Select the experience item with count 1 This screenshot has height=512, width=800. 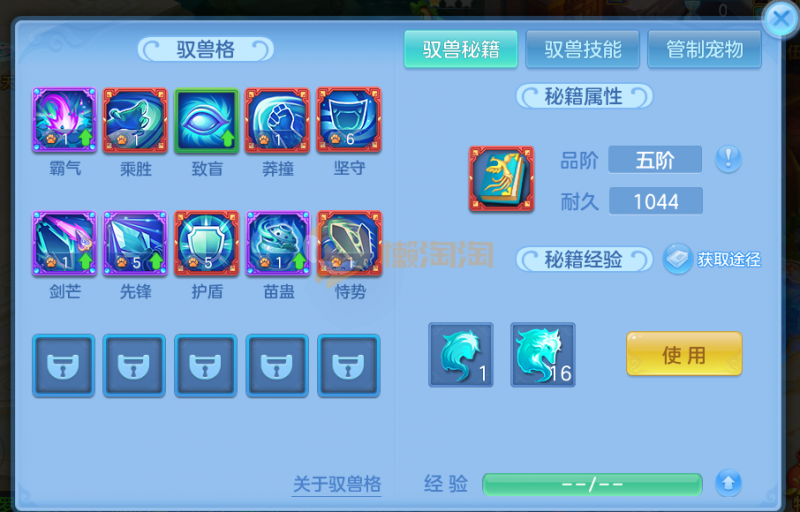tap(461, 354)
